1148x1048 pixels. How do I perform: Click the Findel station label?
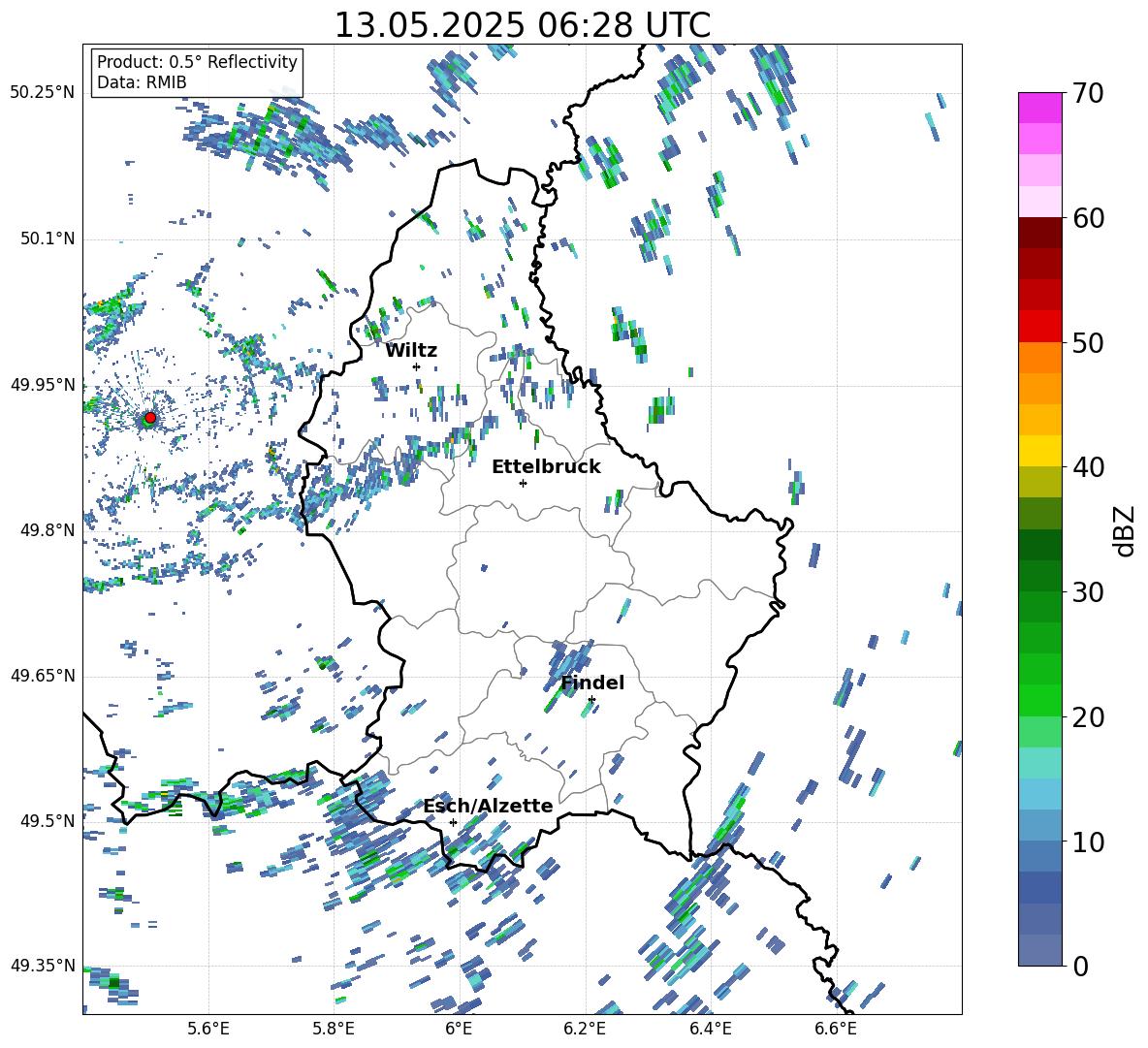(x=592, y=683)
